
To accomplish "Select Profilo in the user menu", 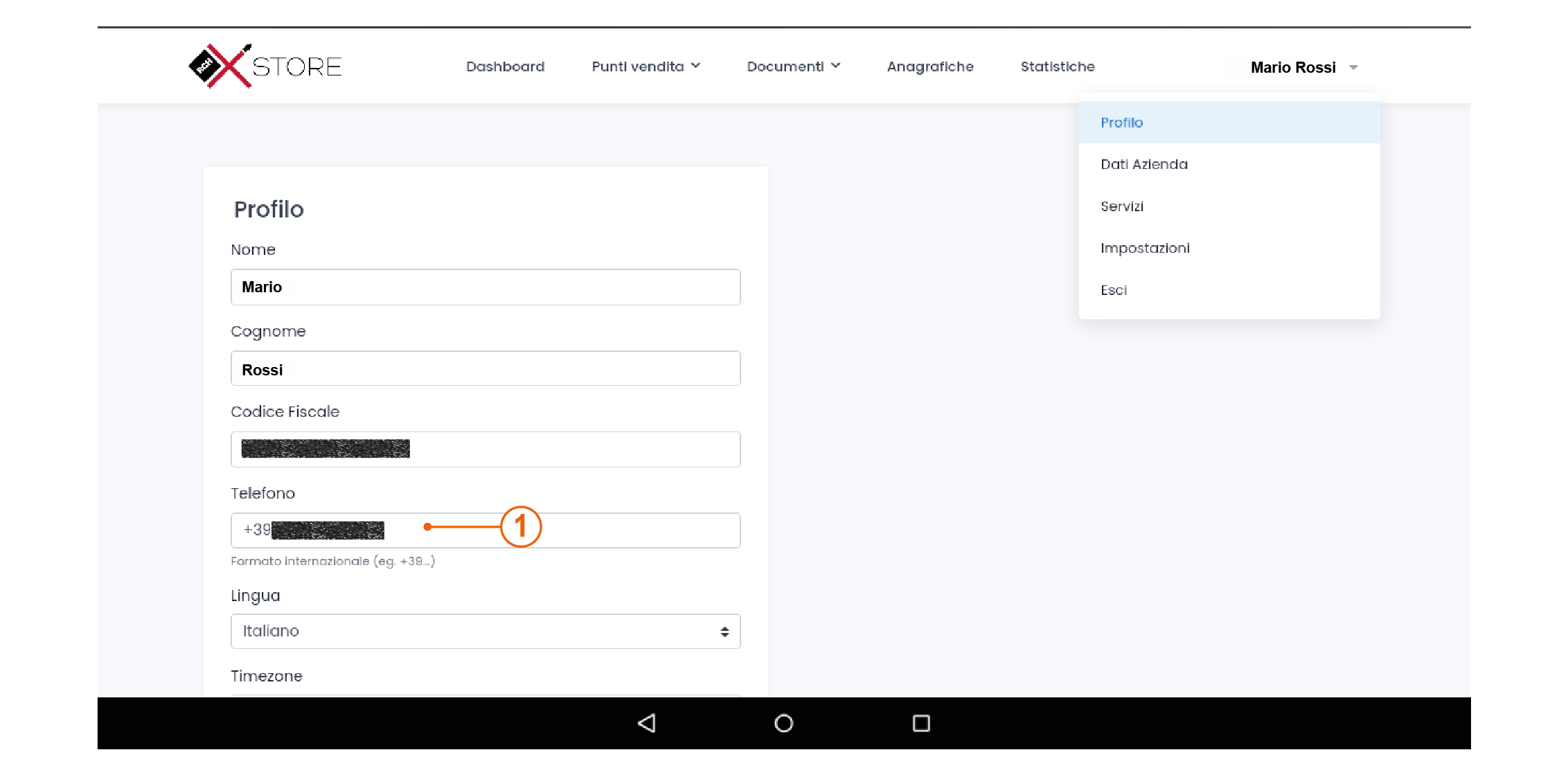I will point(1121,123).
